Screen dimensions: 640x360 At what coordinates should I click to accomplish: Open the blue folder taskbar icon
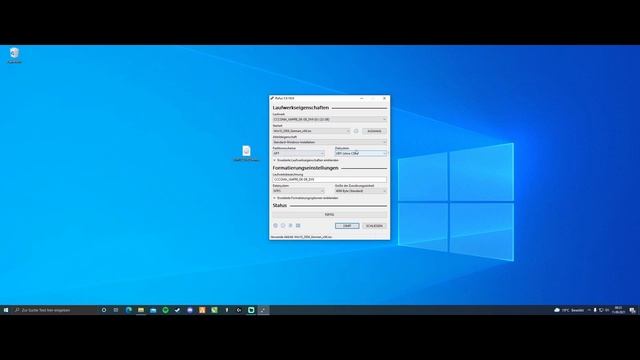tap(153, 310)
